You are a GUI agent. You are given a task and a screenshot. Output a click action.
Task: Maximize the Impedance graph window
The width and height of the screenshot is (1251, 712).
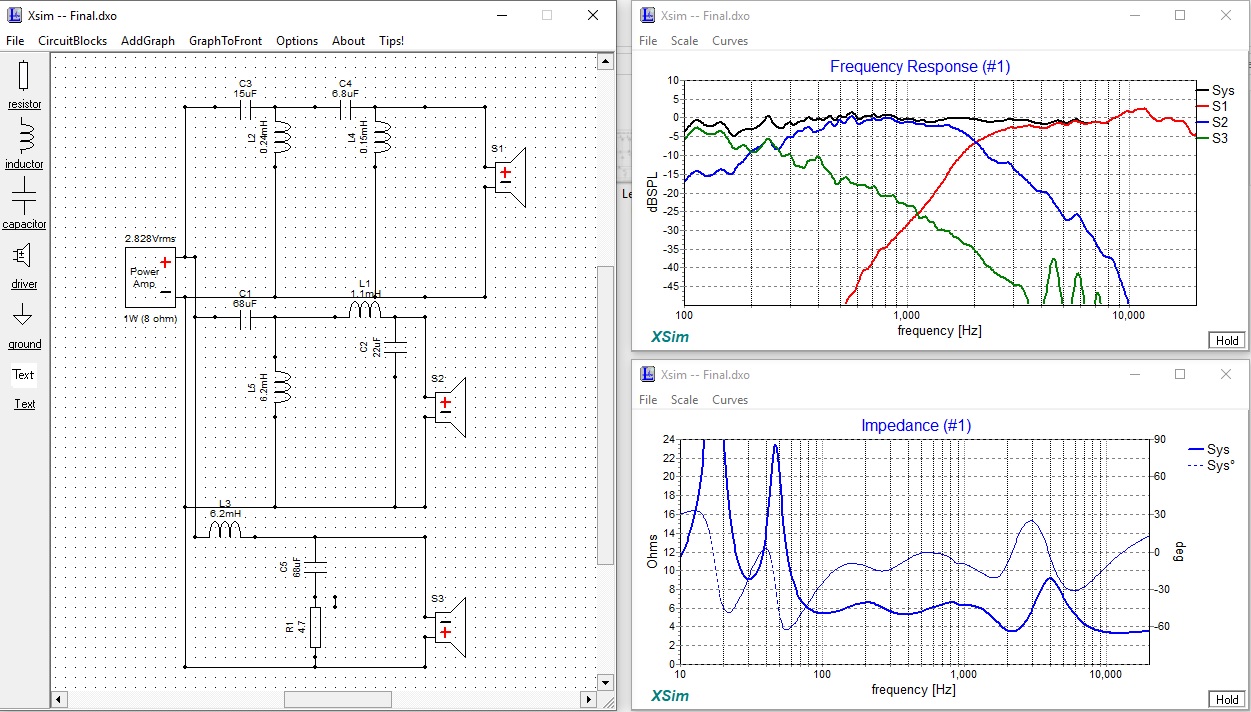coord(1180,374)
